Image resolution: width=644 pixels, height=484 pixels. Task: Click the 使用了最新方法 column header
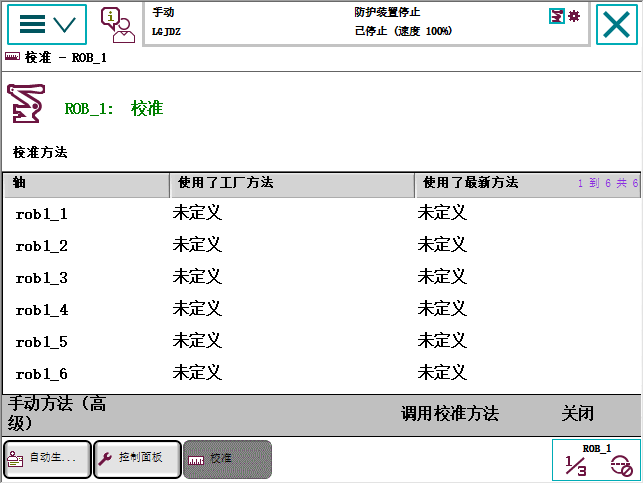pyautogui.click(x=494, y=184)
